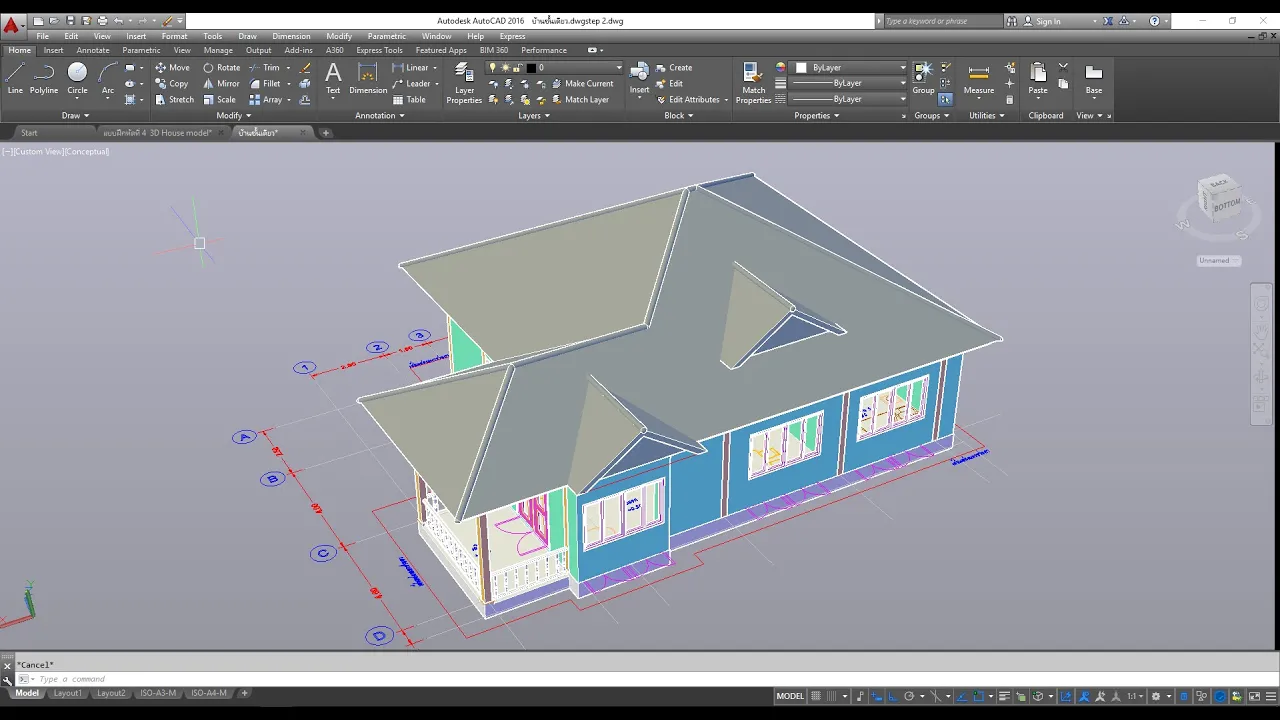Click the Dimension tool
This screenshot has width=1280, height=720.
(368, 78)
